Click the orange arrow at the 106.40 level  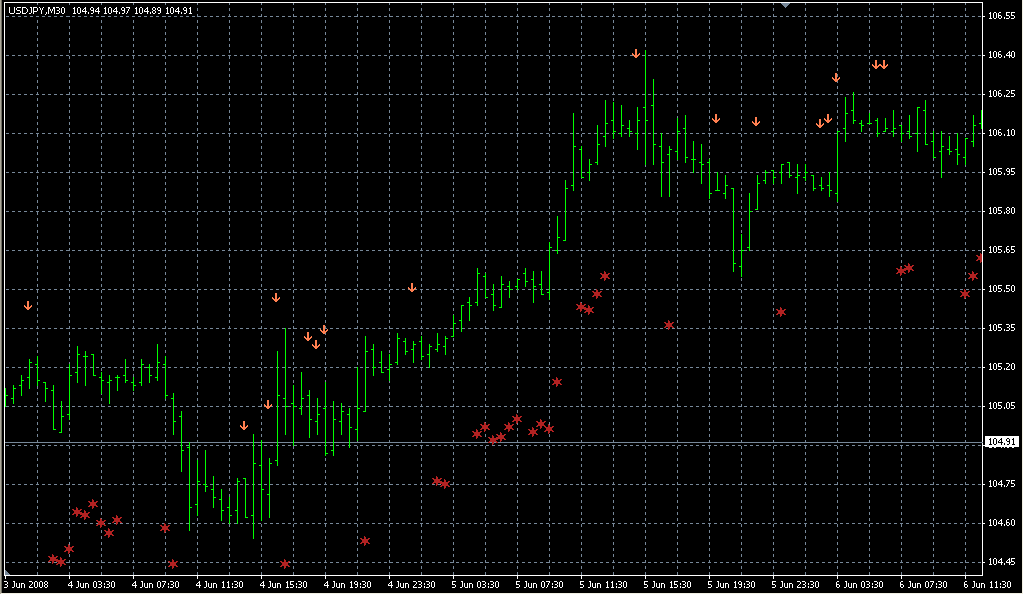pyautogui.click(x=636, y=53)
